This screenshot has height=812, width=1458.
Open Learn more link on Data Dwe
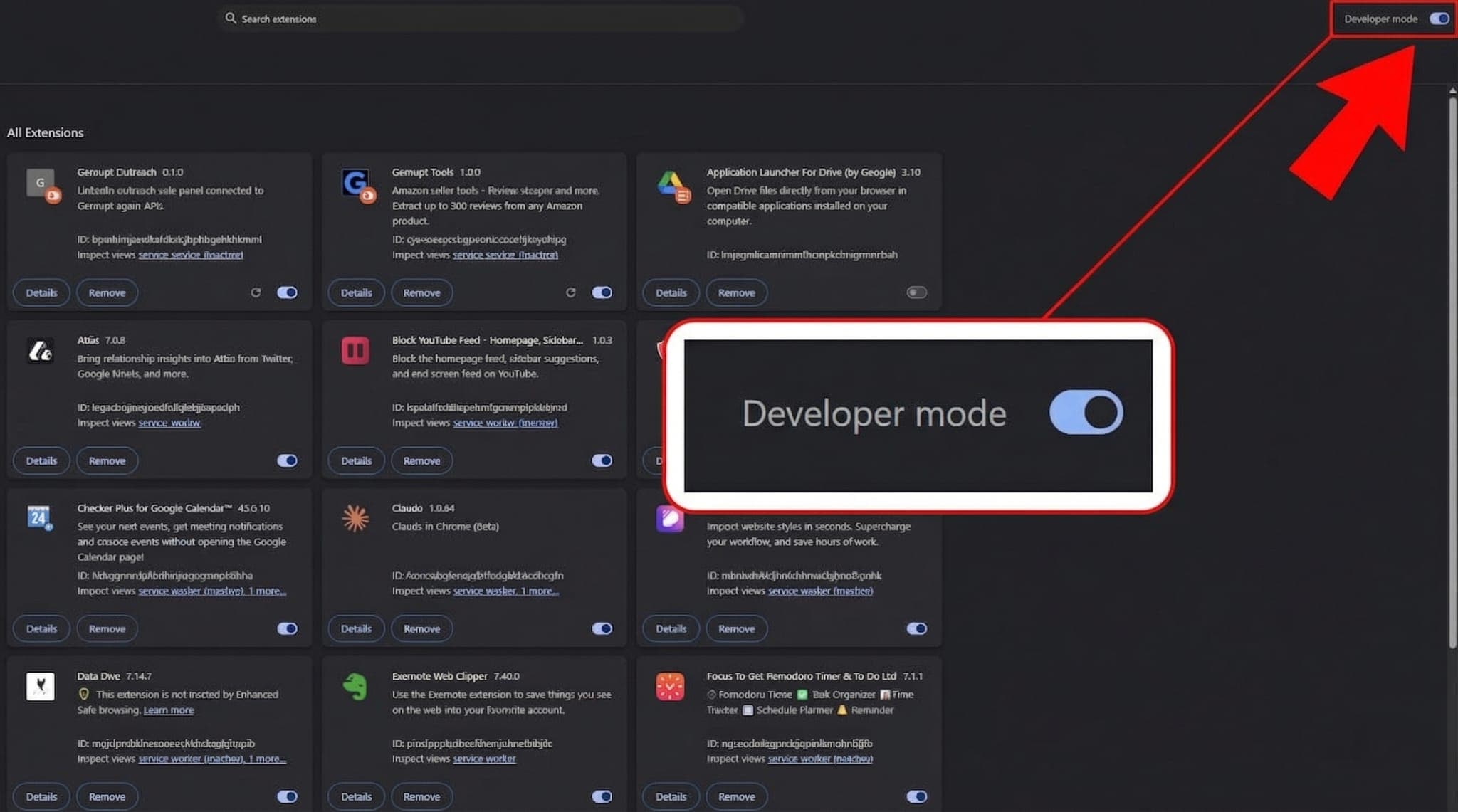169,710
